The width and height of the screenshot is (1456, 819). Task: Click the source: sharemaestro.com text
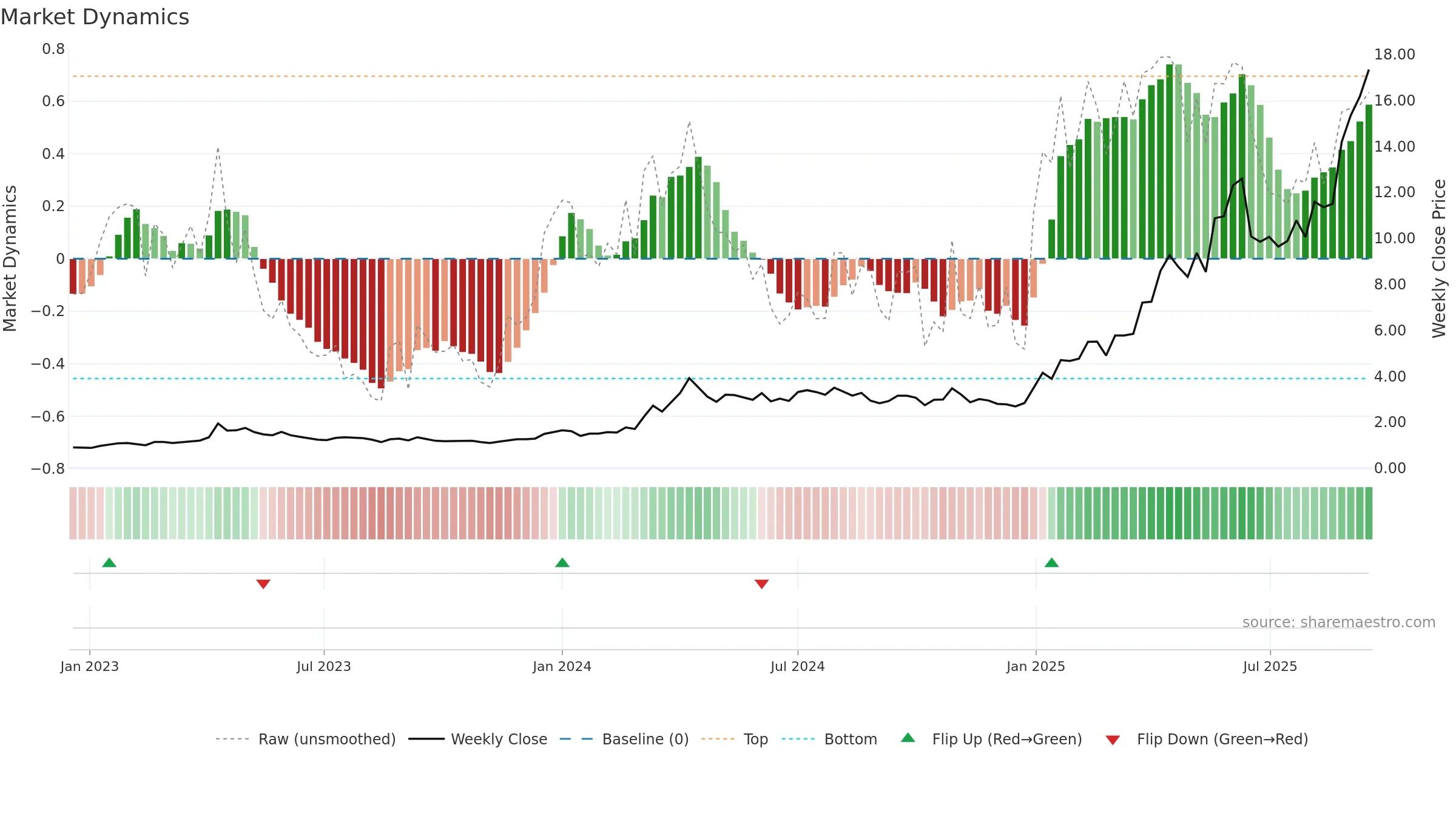1339,622
